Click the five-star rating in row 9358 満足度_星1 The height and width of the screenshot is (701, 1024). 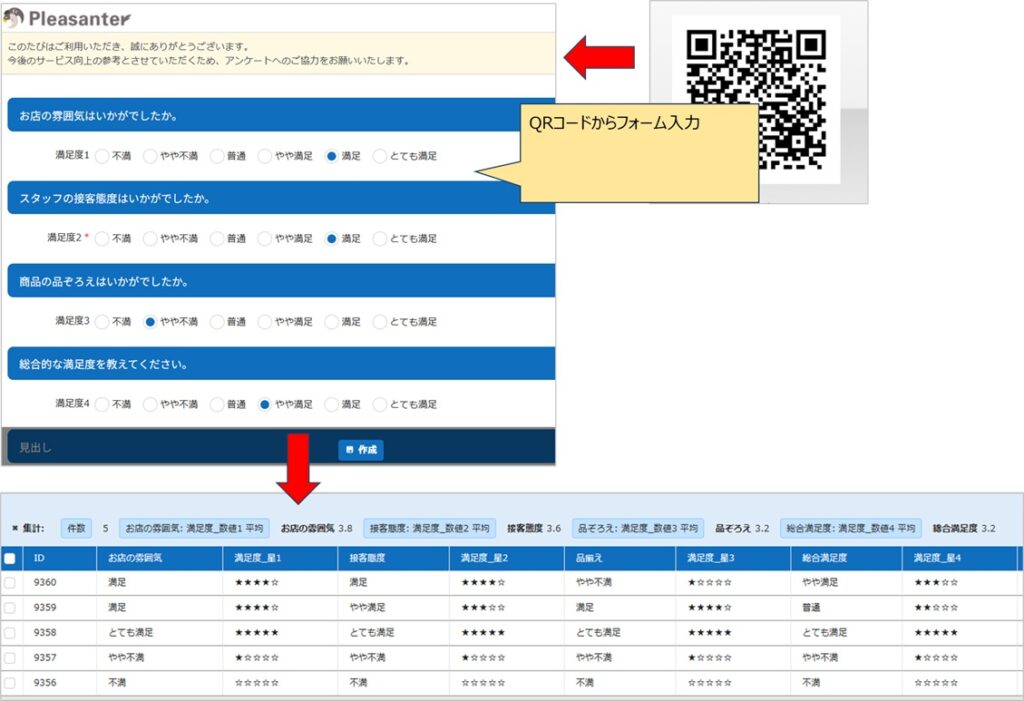[257, 632]
